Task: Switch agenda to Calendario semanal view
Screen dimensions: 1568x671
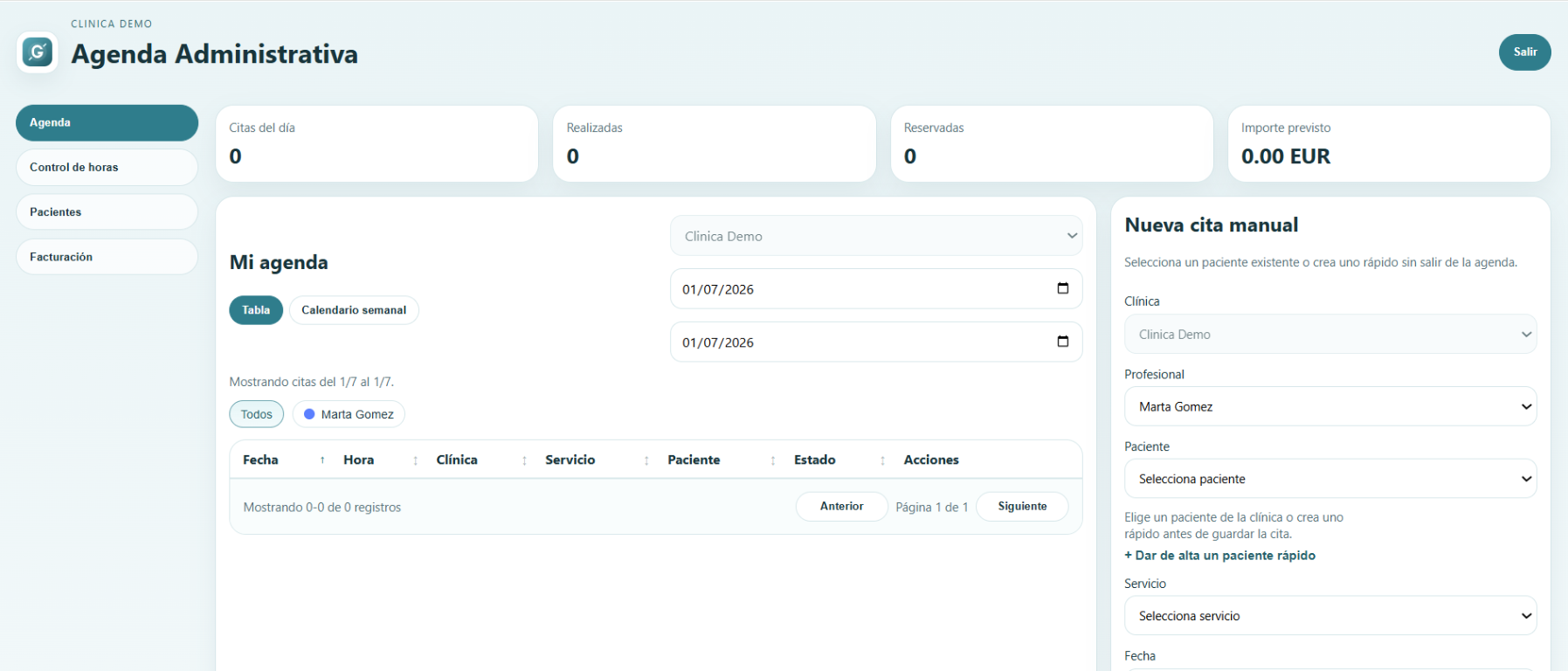Action: click(354, 310)
